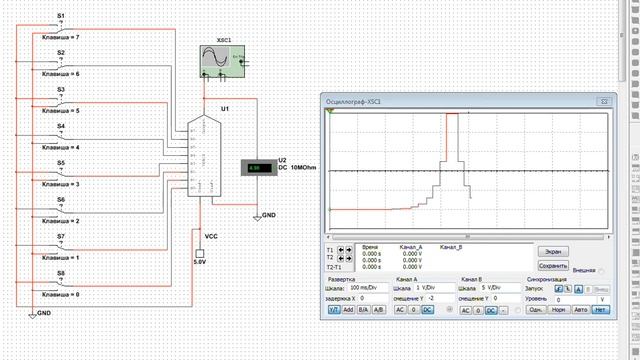Screen dimensions: 640x360
Task: Click the Channel B minus invert button
Action: (504, 311)
